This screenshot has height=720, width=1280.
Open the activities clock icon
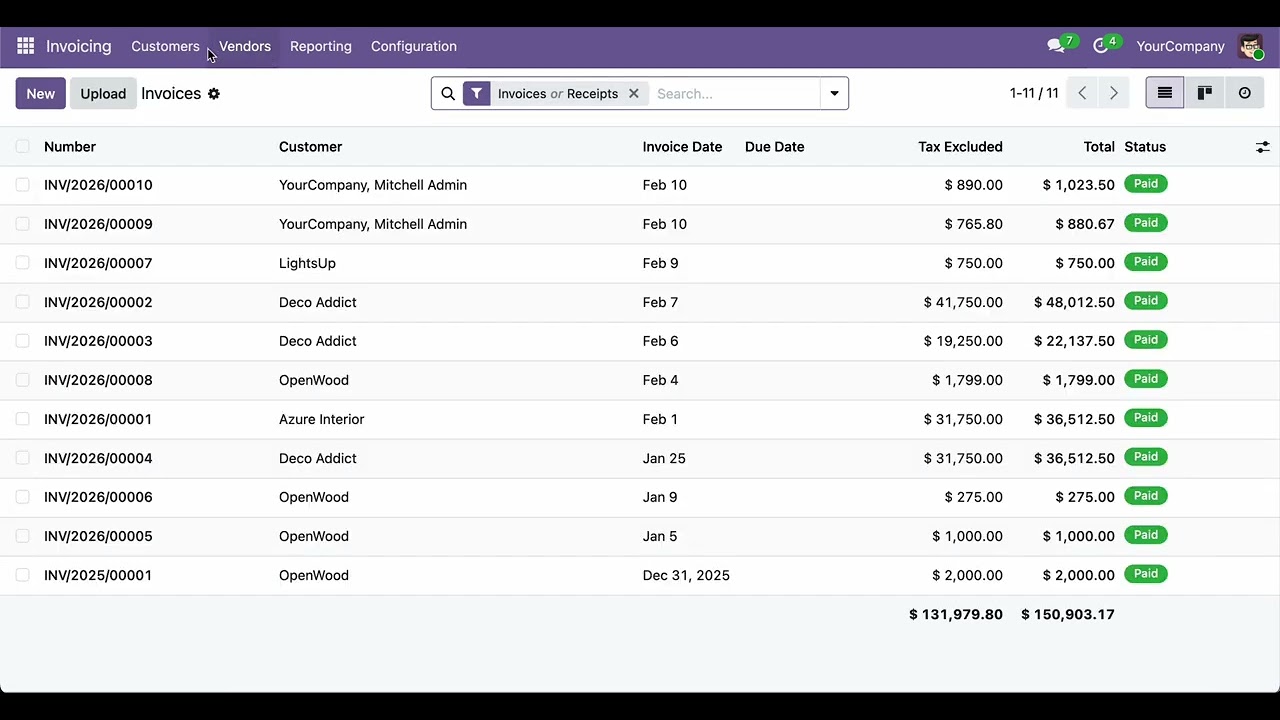point(1100,46)
